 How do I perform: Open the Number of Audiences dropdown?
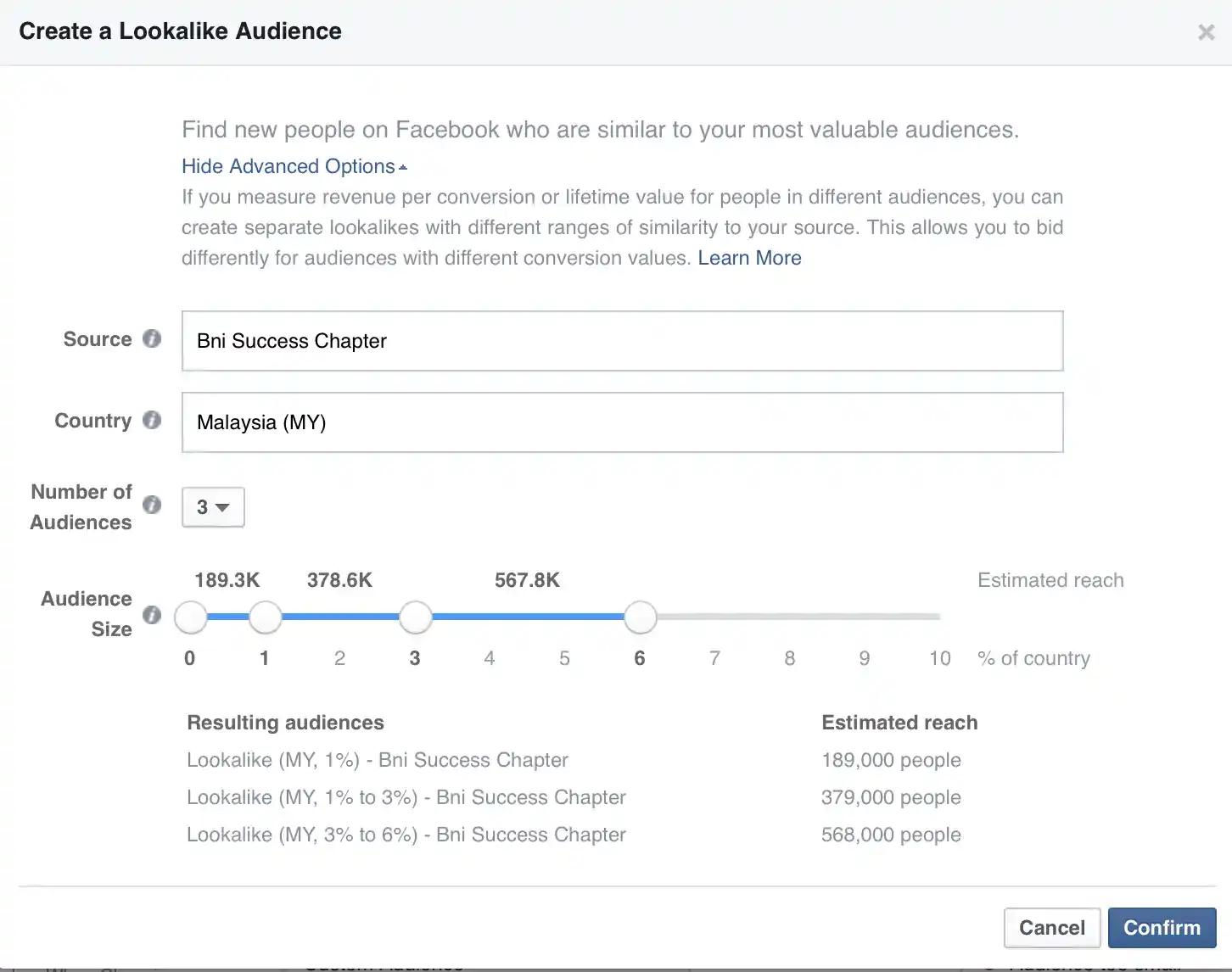click(x=212, y=506)
